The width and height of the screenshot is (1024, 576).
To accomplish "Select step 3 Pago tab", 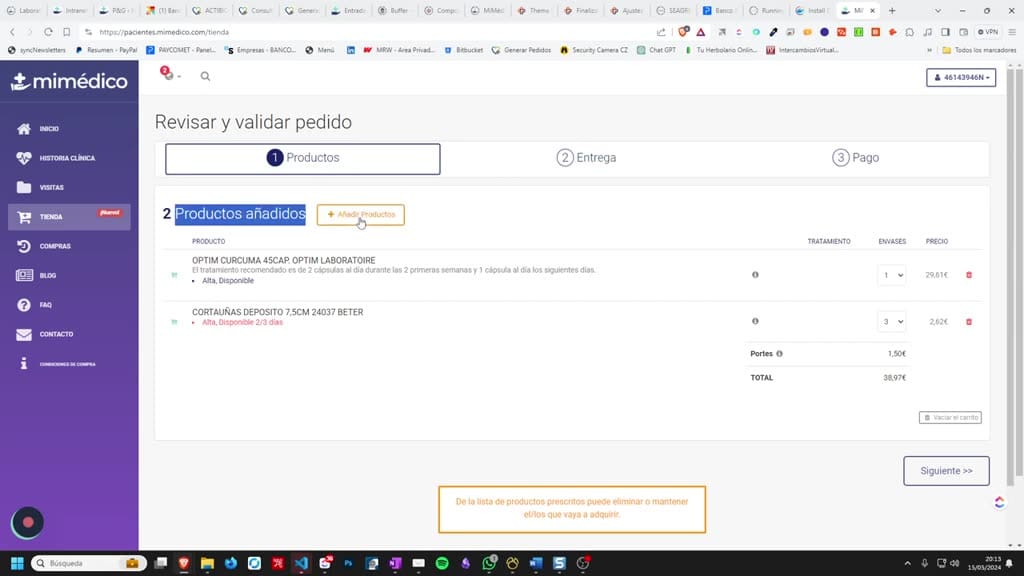I will pyautogui.click(x=856, y=158).
